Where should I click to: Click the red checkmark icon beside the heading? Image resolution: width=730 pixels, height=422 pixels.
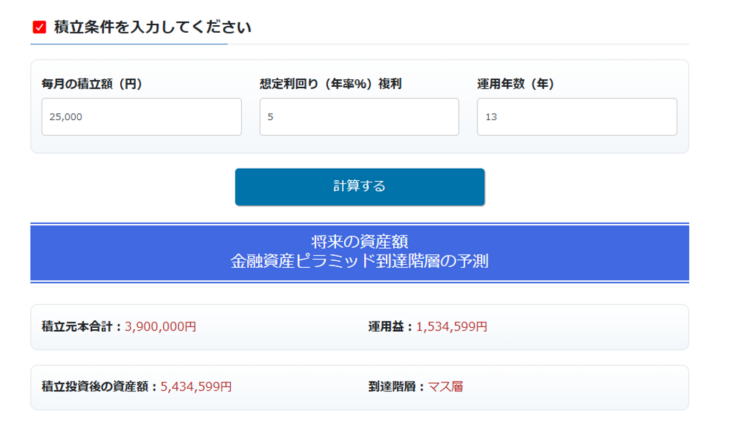39,27
